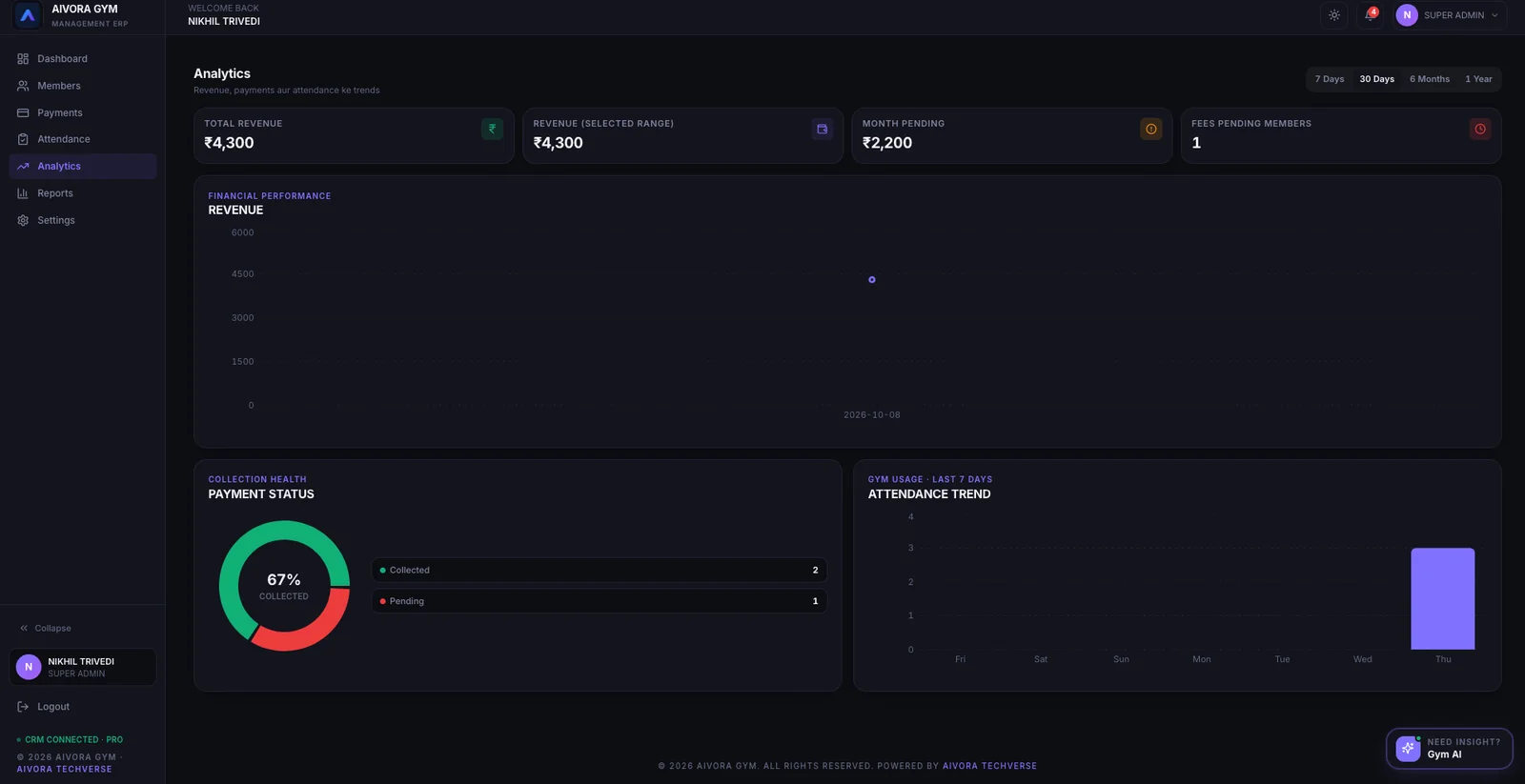1525x784 pixels.
Task: Click the wallet icon on Revenue Selected Range
Action: pyautogui.click(x=822, y=129)
